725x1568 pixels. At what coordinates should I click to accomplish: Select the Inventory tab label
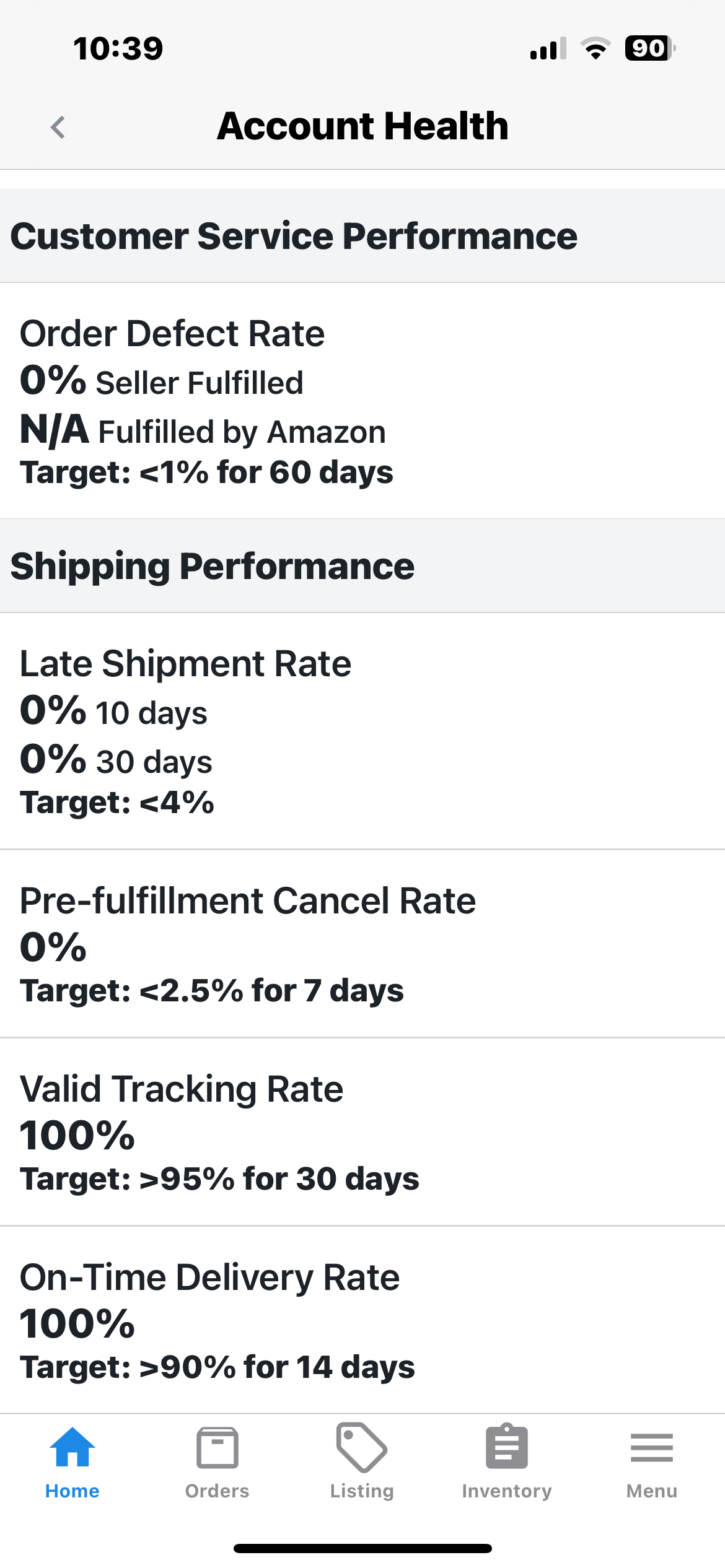point(507,1491)
